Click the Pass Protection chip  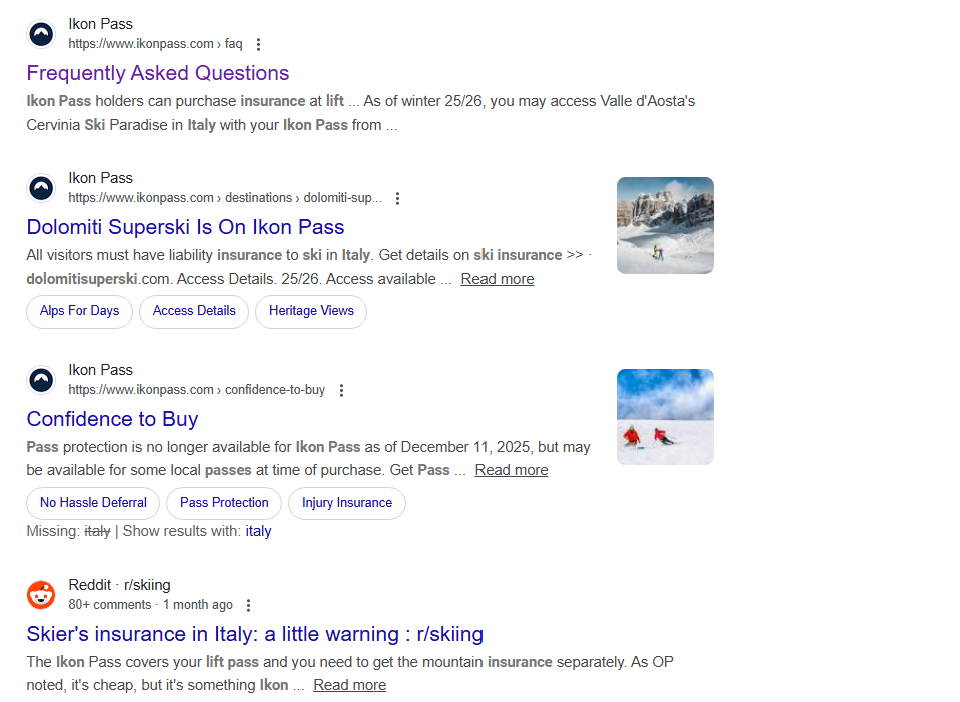coord(224,503)
